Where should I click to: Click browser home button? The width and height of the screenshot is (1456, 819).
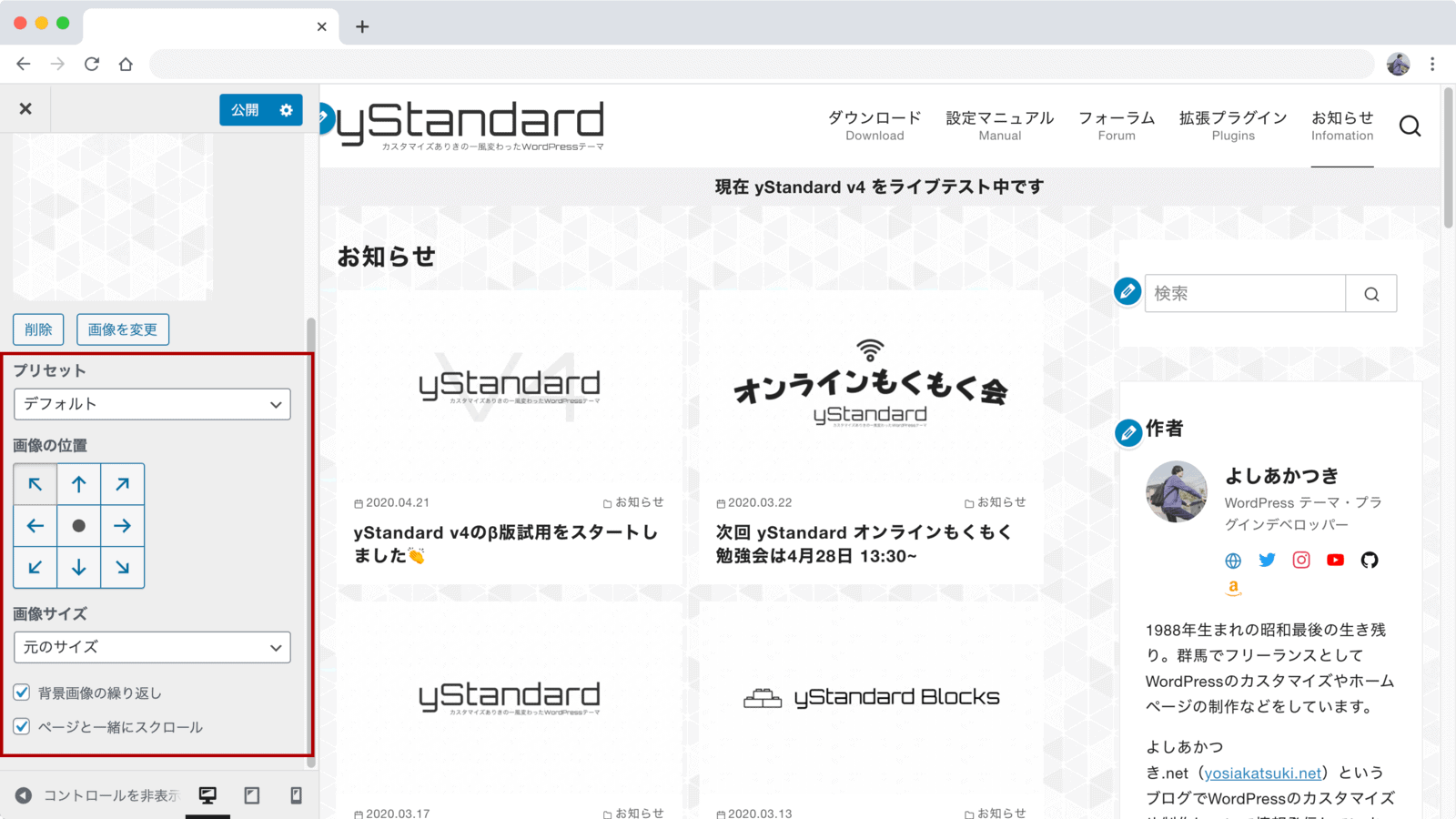pyautogui.click(x=126, y=64)
